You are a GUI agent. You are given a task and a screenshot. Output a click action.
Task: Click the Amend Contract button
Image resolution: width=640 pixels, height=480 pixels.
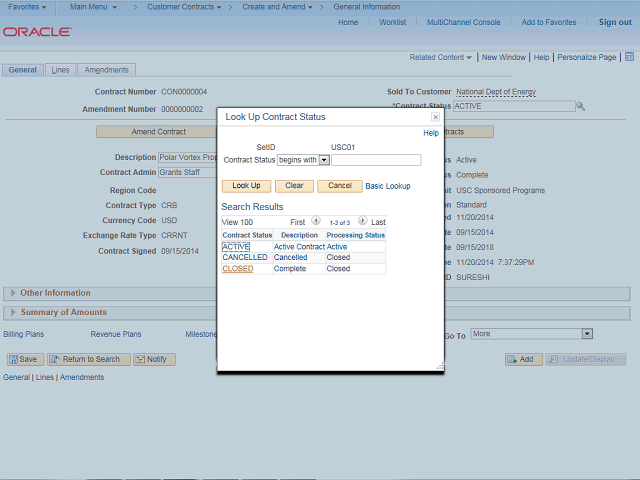coord(158,132)
